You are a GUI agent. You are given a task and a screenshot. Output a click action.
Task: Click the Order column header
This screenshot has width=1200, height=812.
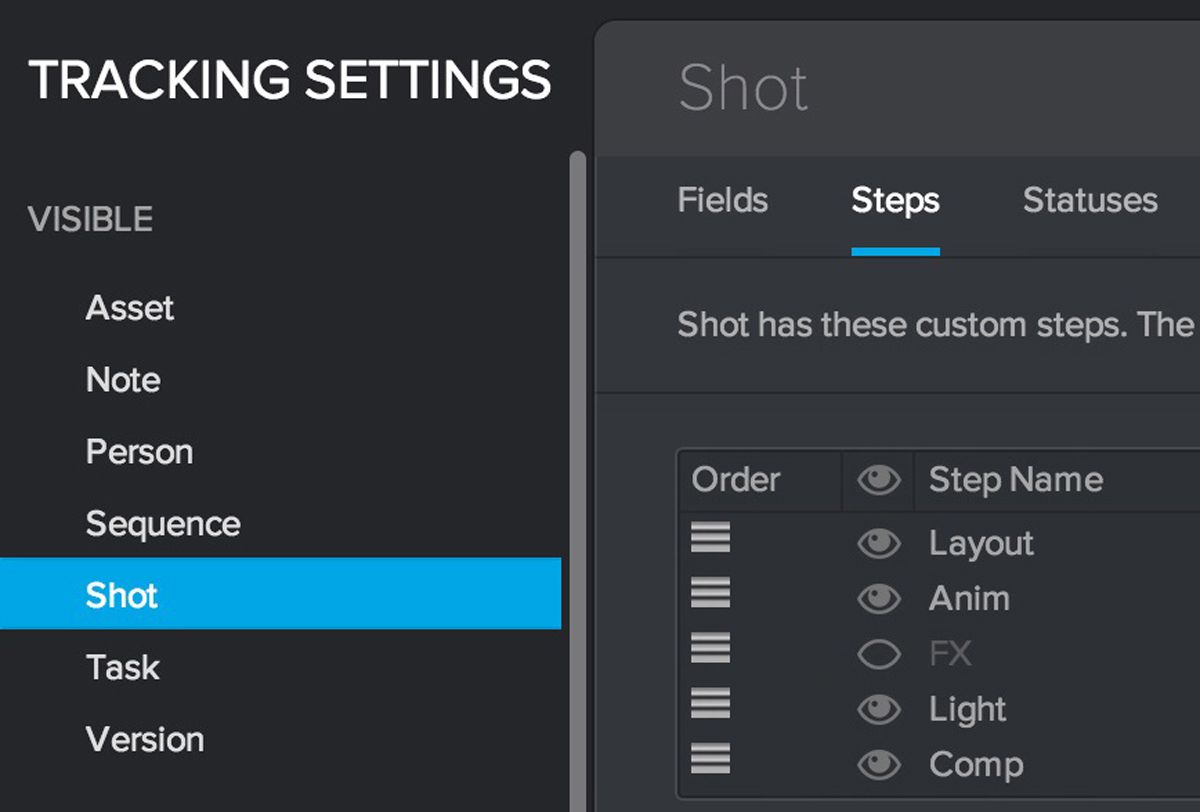pyautogui.click(x=736, y=480)
